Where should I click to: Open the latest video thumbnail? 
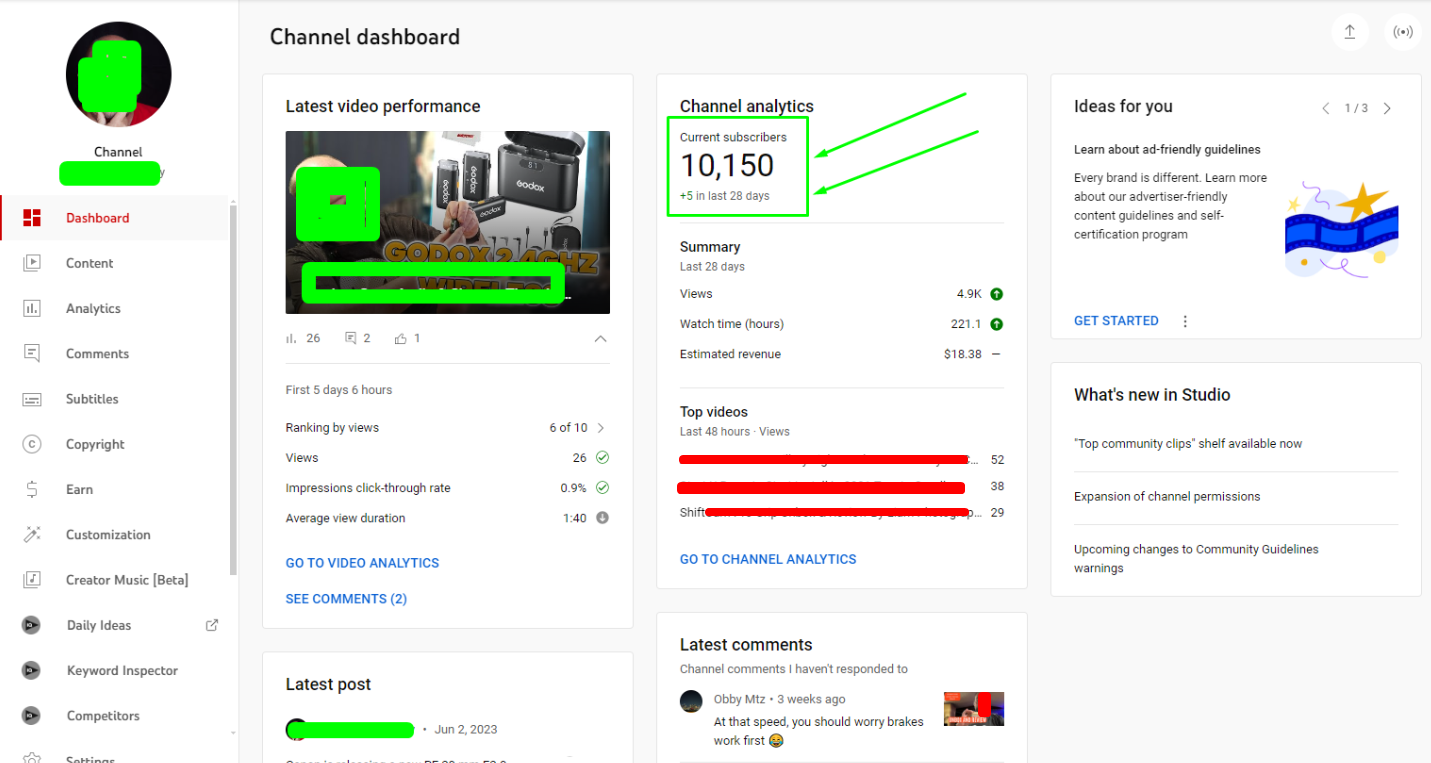(447, 222)
